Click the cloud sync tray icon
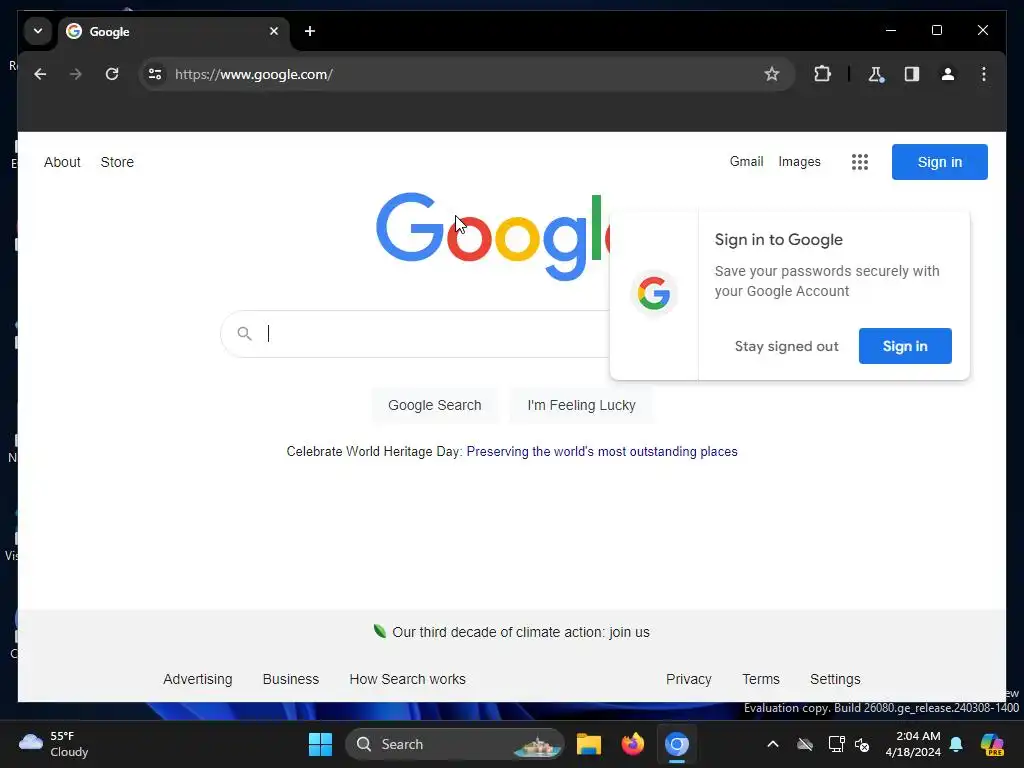Image resolution: width=1024 pixels, height=768 pixels. 805,744
